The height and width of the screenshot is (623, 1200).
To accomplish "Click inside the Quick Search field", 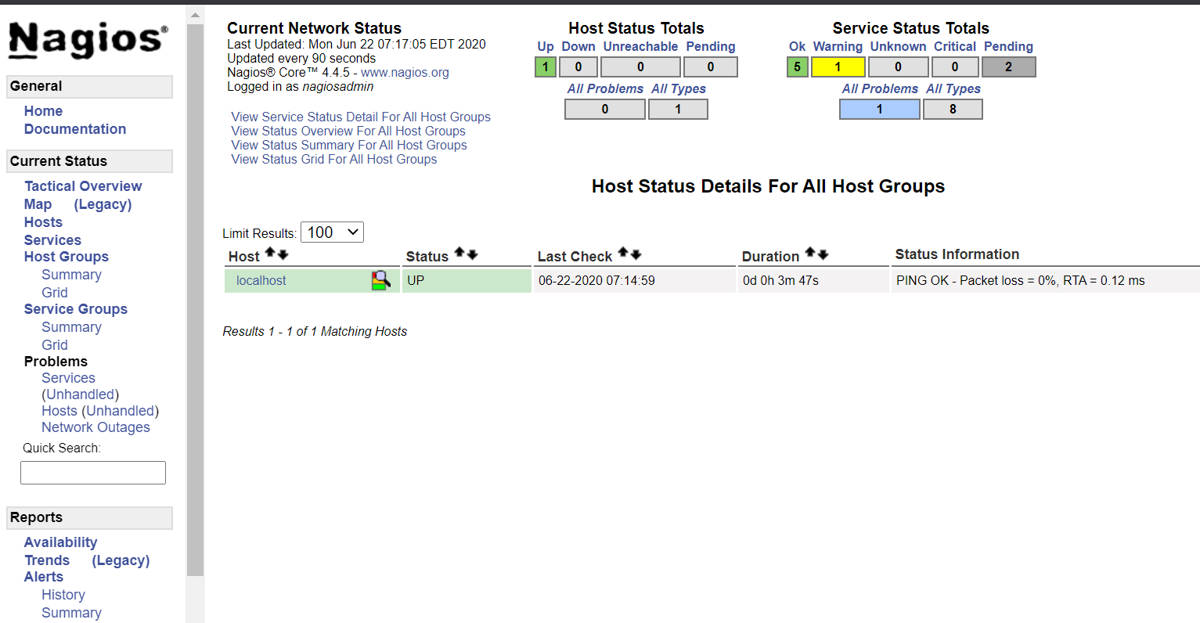I will [x=92, y=471].
